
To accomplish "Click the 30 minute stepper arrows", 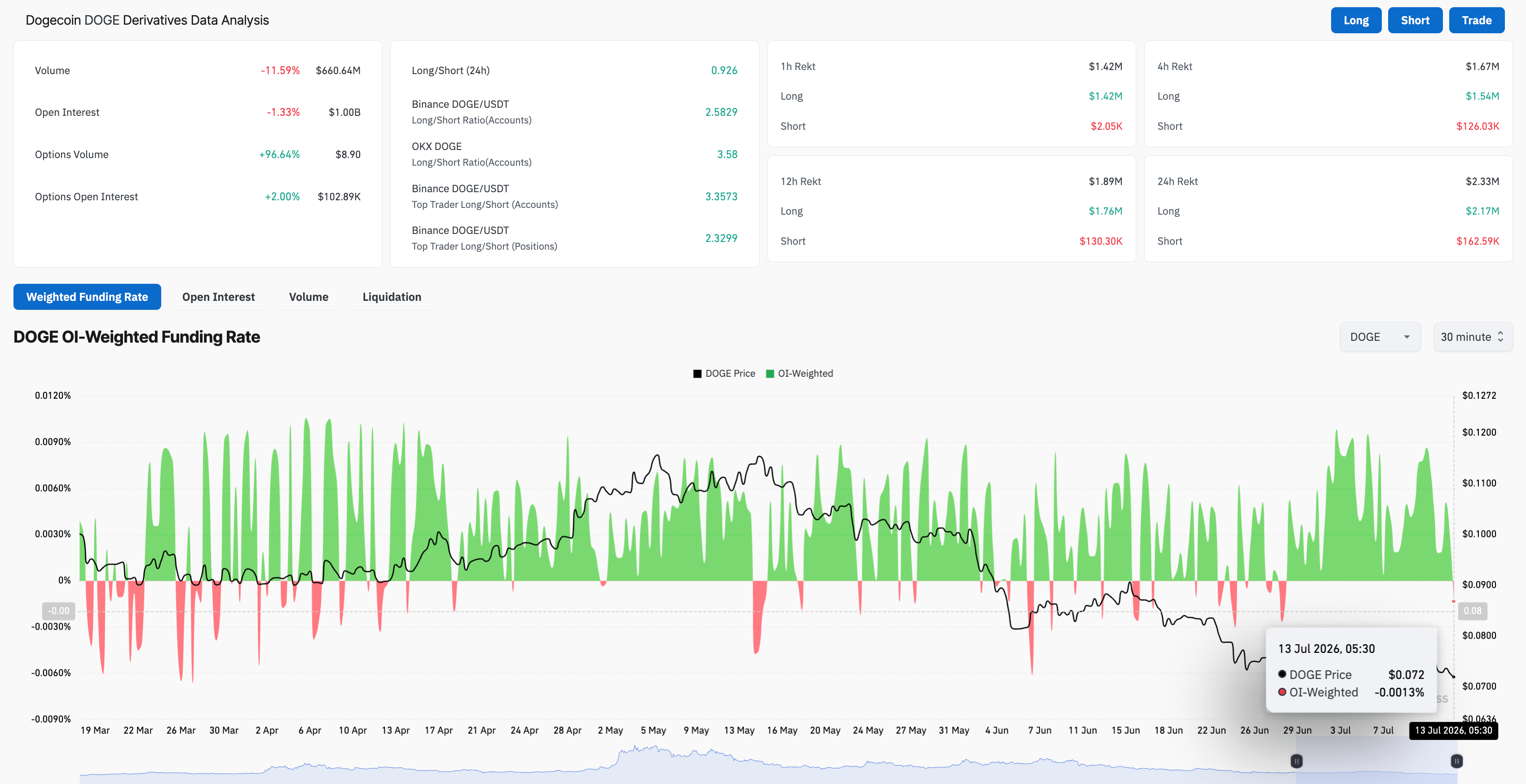I will pos(1500,337).
